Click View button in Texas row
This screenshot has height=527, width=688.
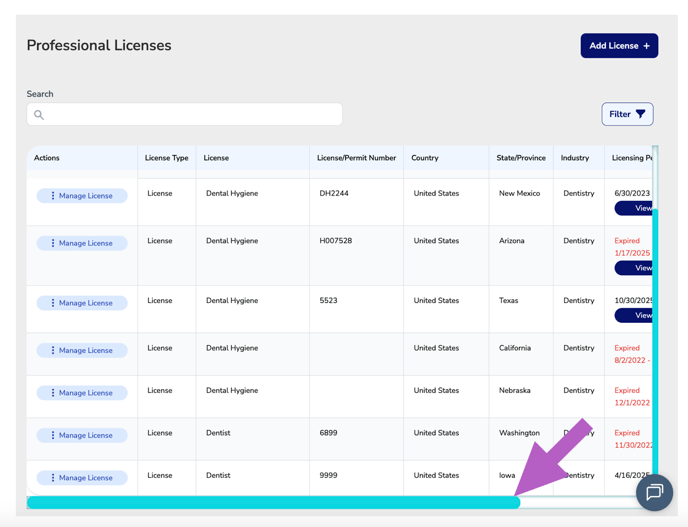636,315
